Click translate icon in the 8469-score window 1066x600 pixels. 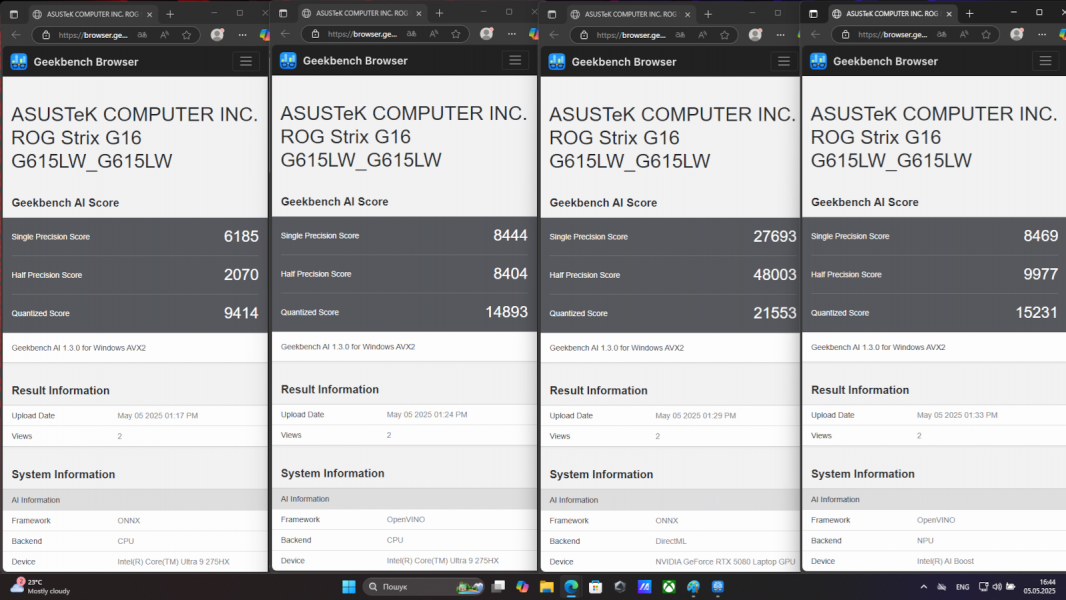coord(942,34)
